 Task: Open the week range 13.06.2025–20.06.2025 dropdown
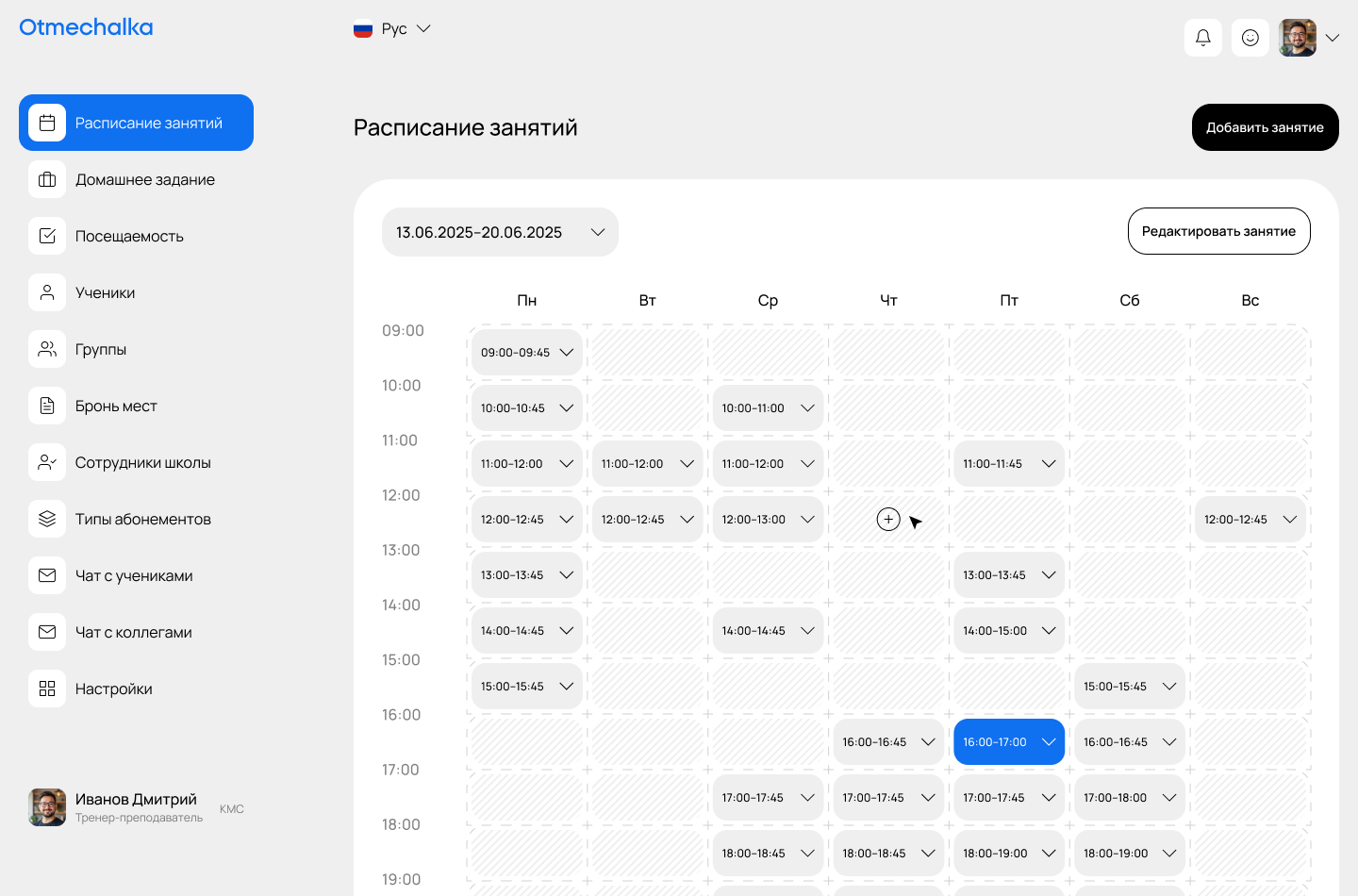pyautogui.click(x=500, y=231)
